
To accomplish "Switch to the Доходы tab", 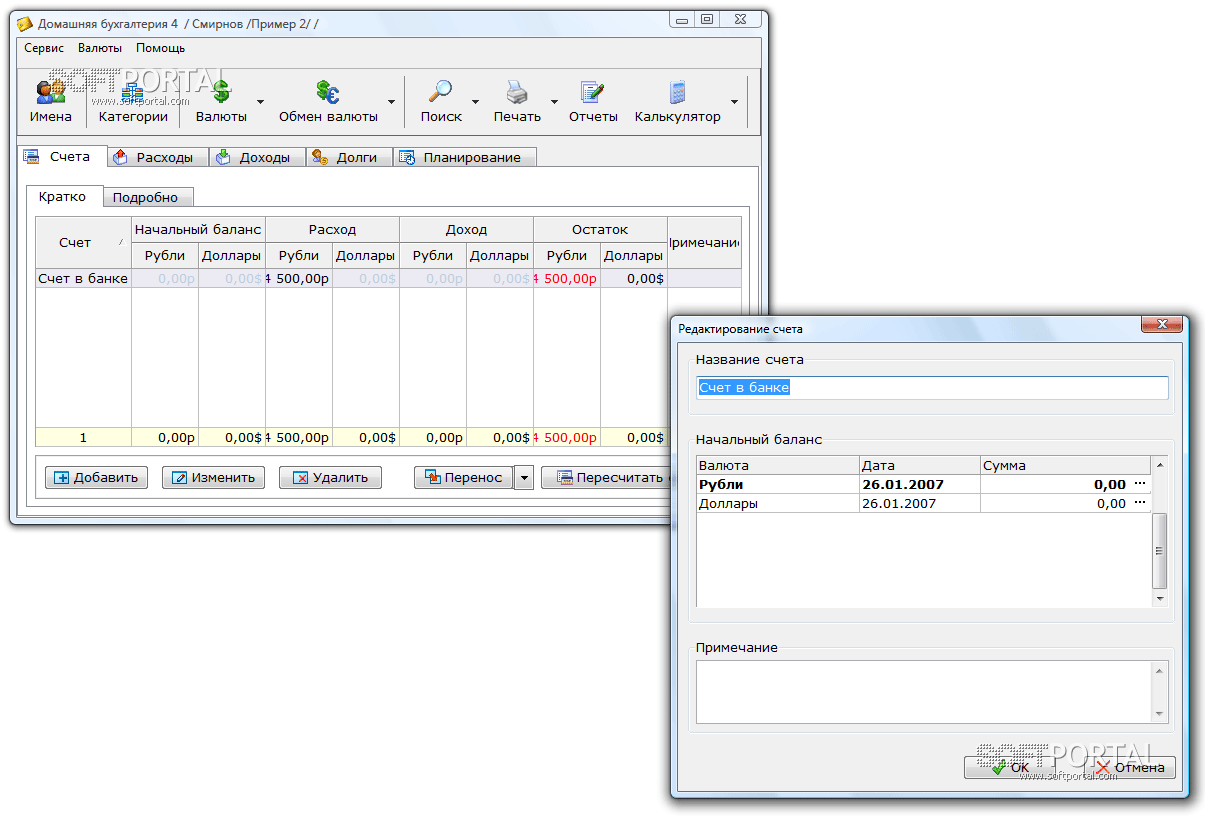I will (257, 157).
